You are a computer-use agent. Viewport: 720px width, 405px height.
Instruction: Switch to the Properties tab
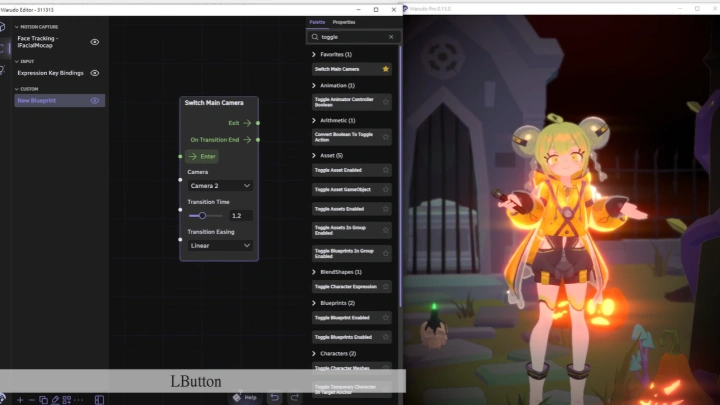point(344,22)
